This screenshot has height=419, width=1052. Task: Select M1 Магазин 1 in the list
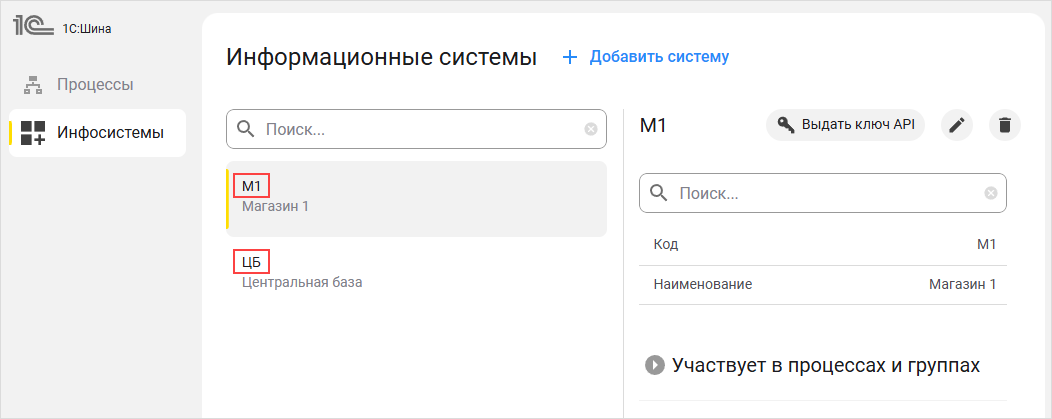[416, 198]
